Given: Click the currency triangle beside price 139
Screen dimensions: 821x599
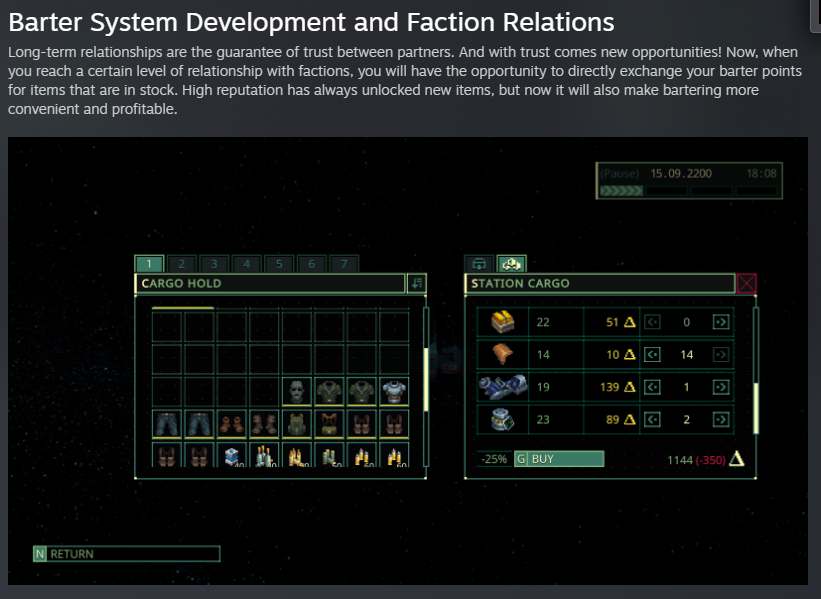Looking at the screenshot, I should coord(629,387).
